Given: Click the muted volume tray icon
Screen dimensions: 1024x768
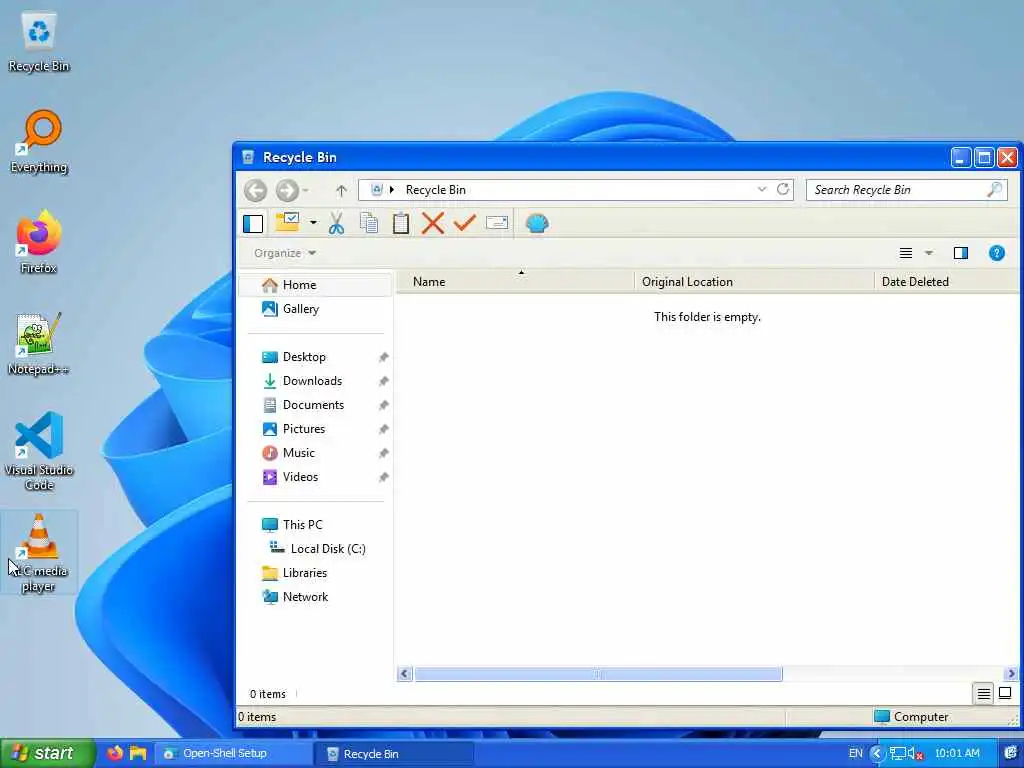Looking at the screenshot, I should (916, 754).
